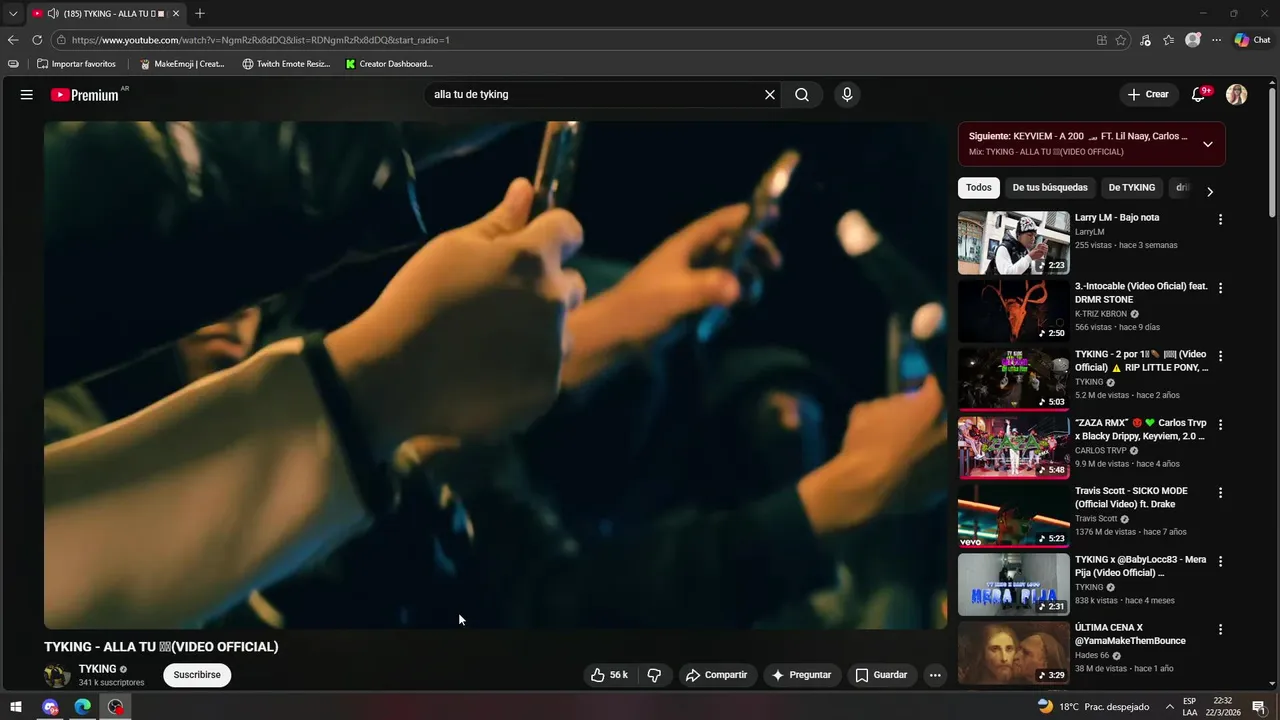Reload the current page
The width and height of the screenshot is (1280, 720).
click(37, 40)
